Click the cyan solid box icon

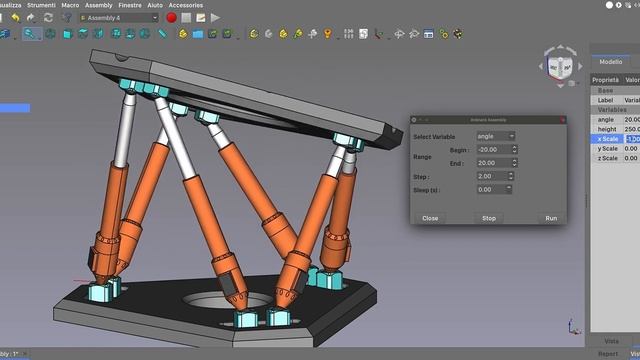(x=67, y=34)
